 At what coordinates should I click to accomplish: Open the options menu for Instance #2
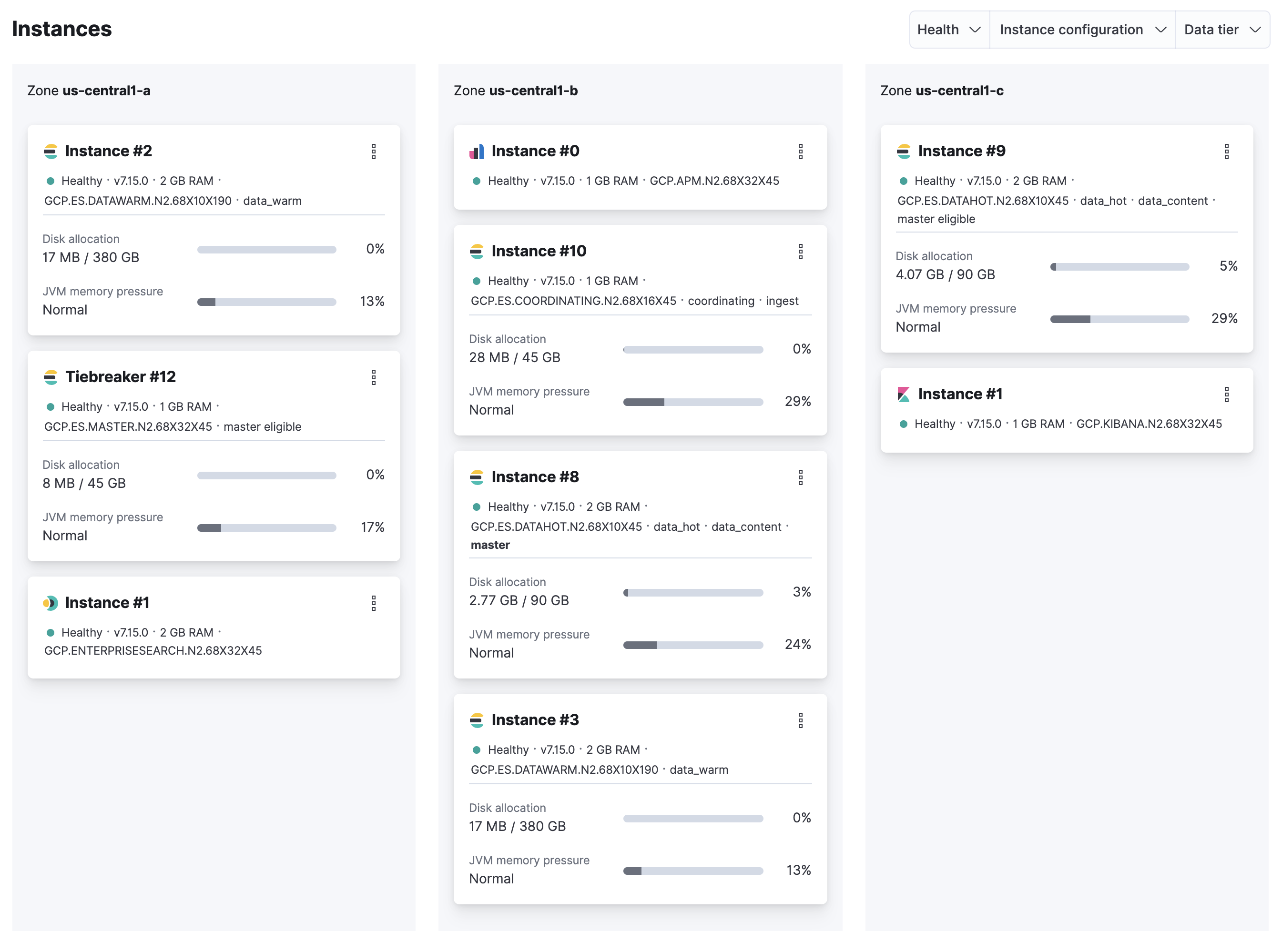tap(374, 152)
